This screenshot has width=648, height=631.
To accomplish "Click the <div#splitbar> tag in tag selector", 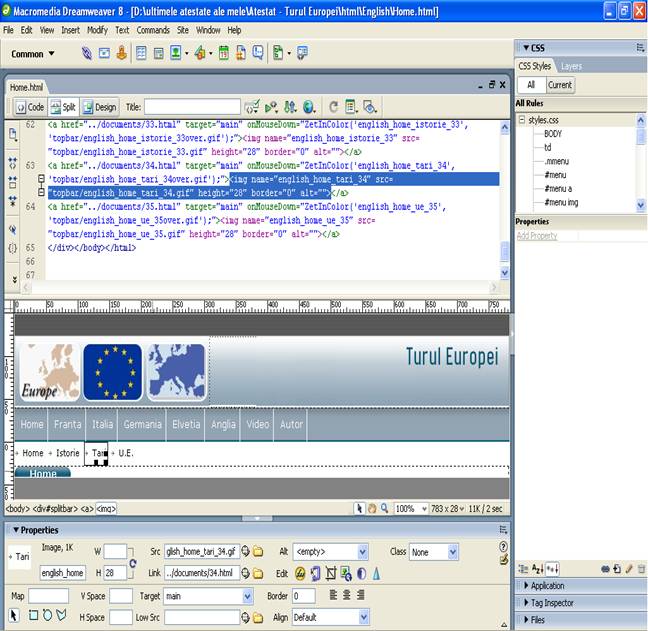I will tap(55, 509).
